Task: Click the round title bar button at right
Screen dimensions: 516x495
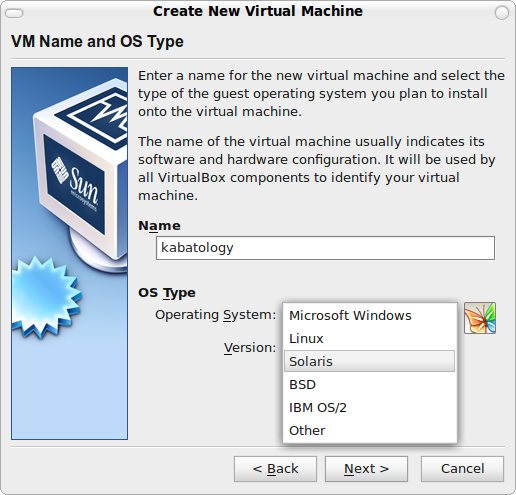Action: 502,13
